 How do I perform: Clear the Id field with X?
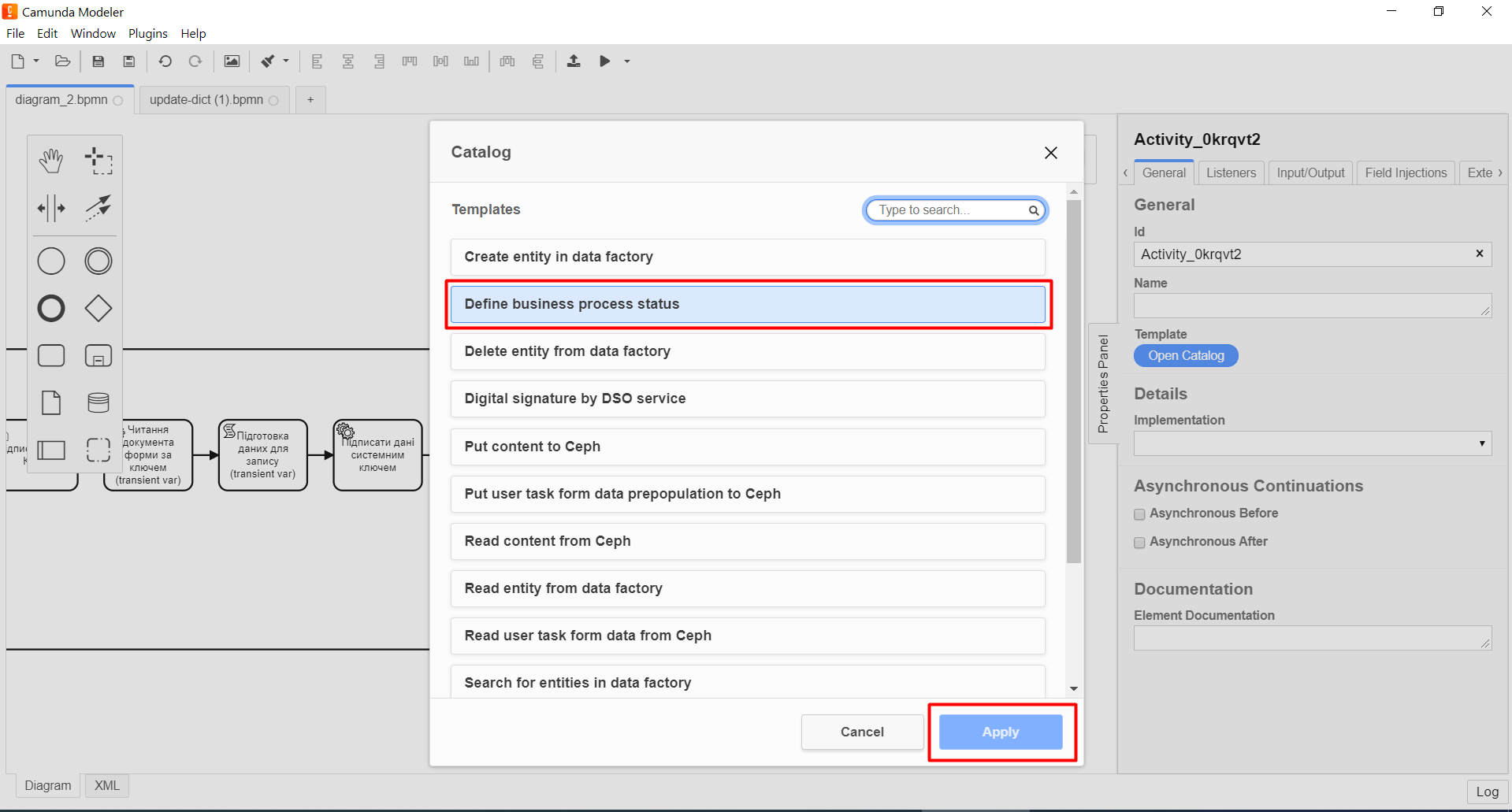click(1479, 254)
